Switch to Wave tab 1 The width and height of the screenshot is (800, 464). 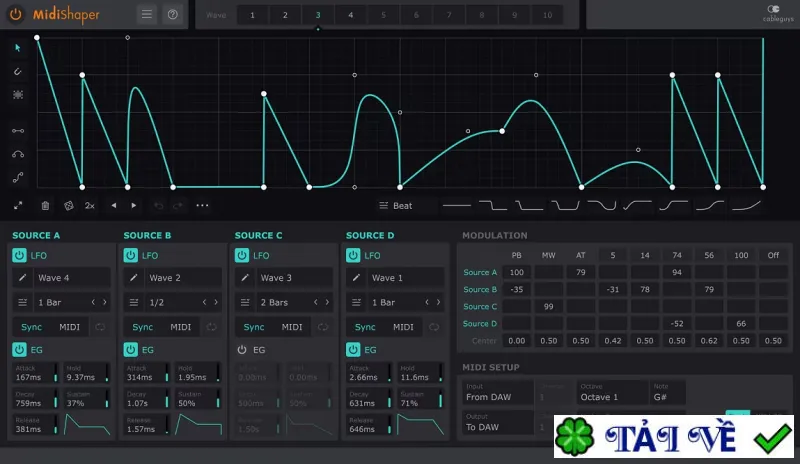coord(253,15)
